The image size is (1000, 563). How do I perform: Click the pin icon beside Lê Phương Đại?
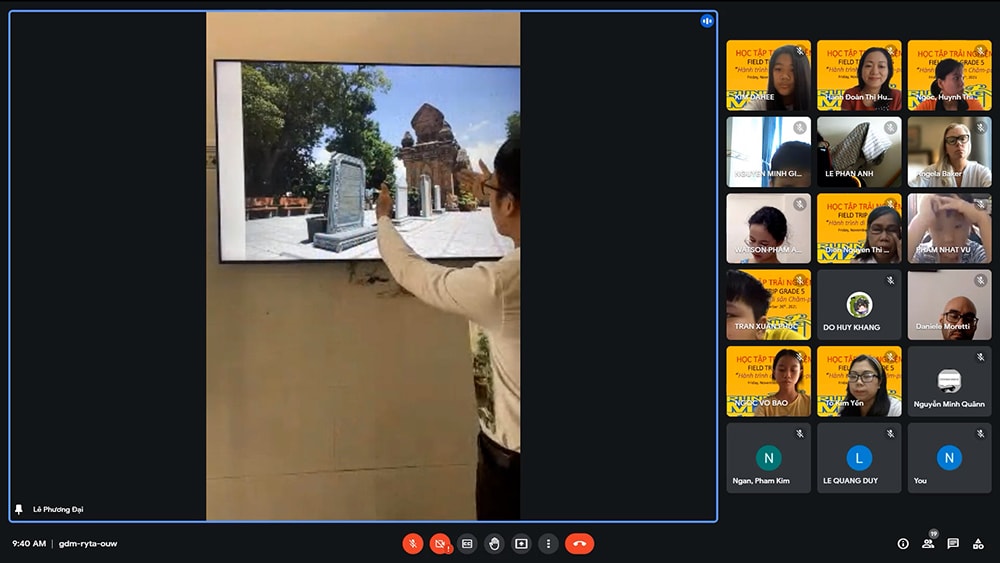click(x=18, y=509)
